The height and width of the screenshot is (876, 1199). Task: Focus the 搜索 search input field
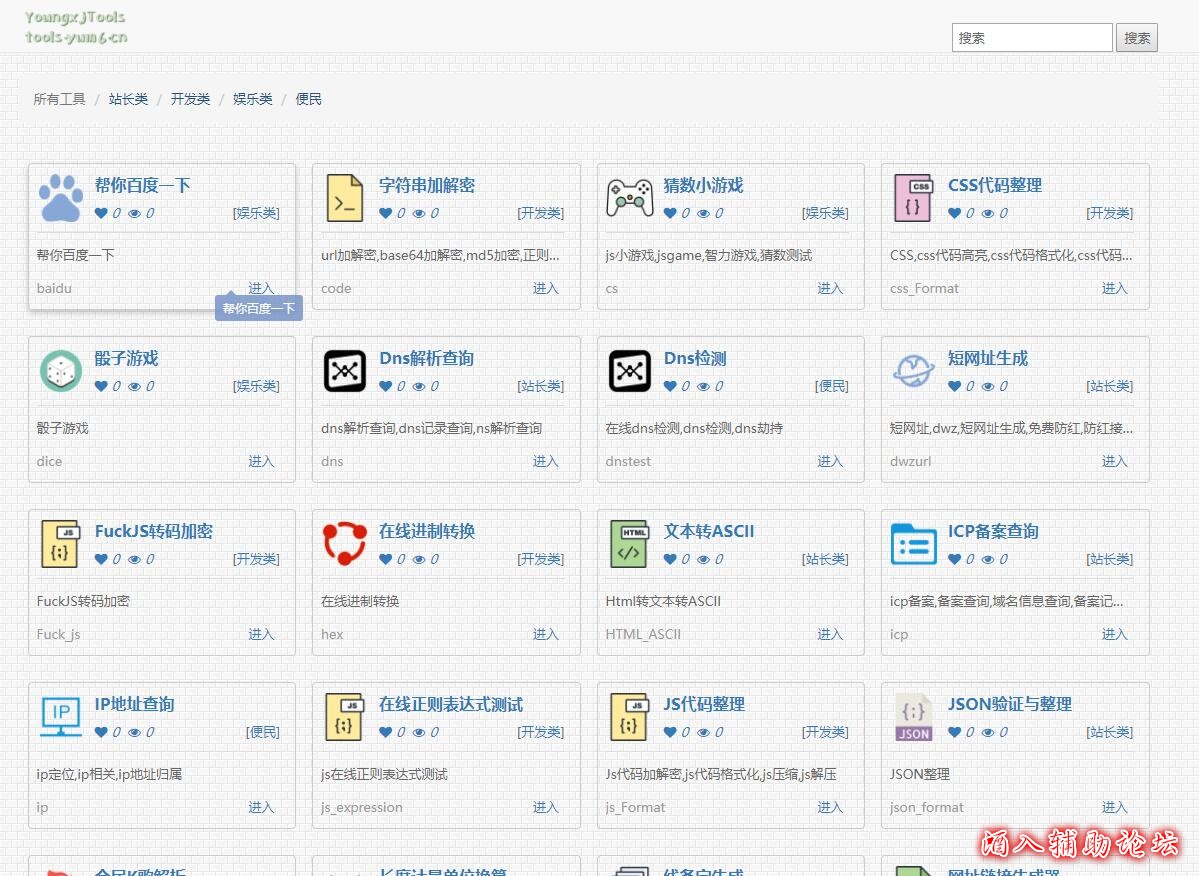[1031, 38]
